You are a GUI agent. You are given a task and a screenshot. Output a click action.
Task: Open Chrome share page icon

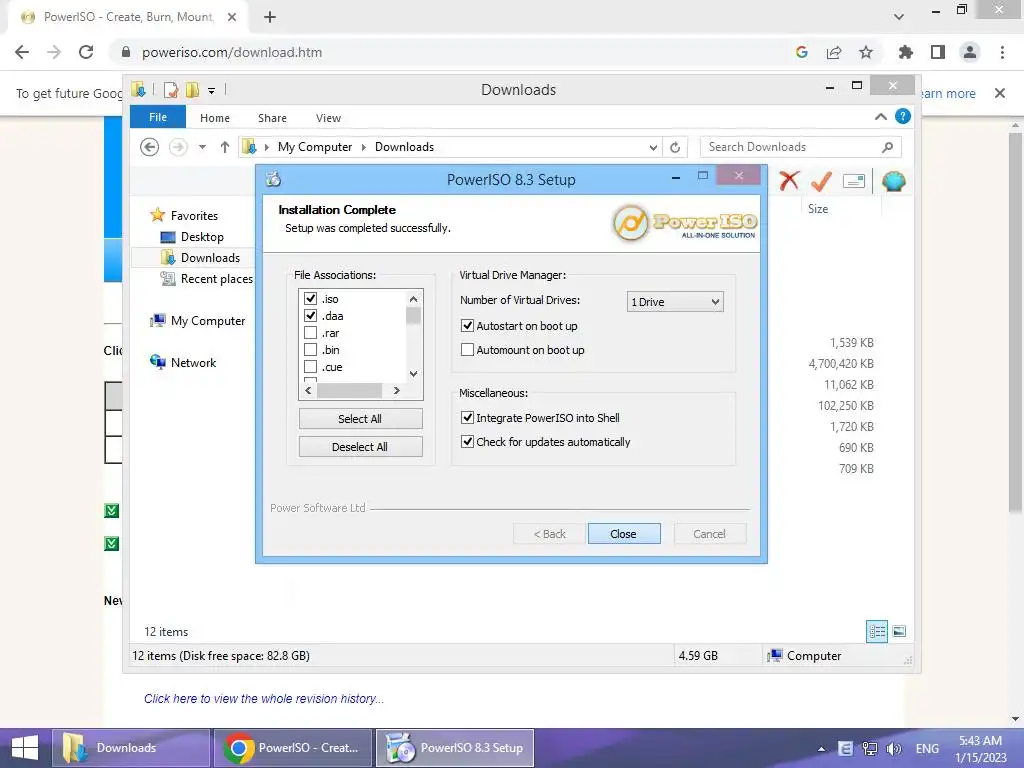[x=834, y=52]
